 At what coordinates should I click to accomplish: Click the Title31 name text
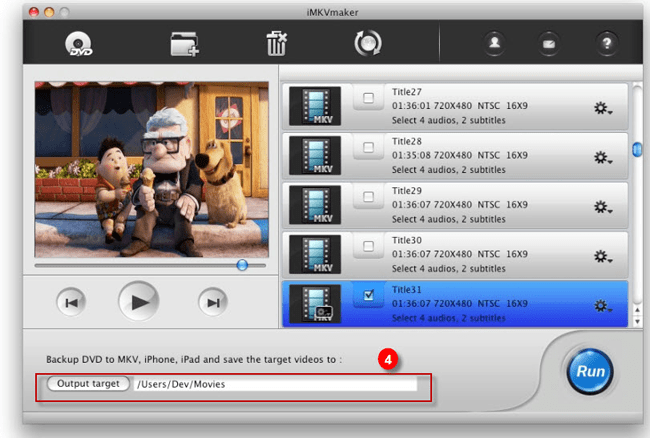[407, 290]
